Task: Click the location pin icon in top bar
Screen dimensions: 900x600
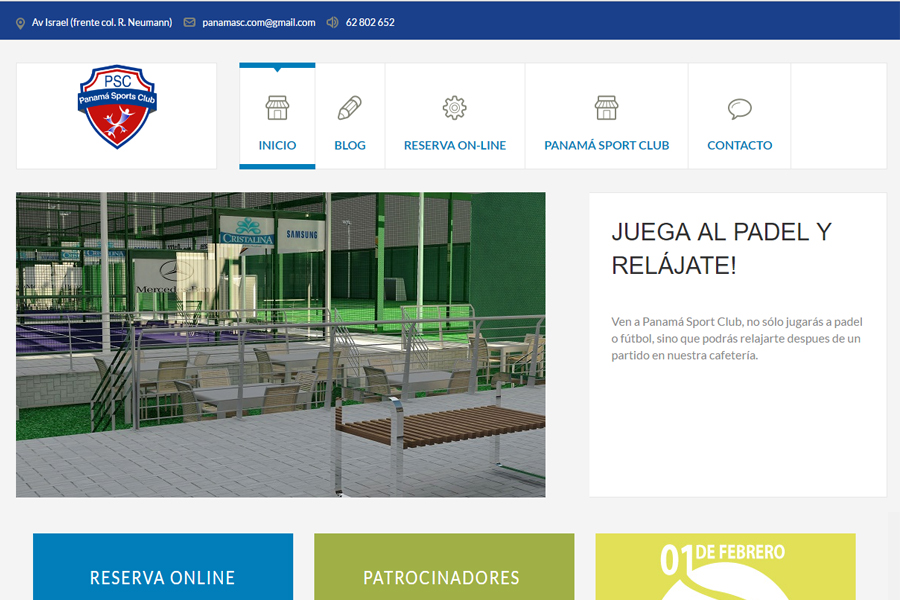Action: (20, 22)
